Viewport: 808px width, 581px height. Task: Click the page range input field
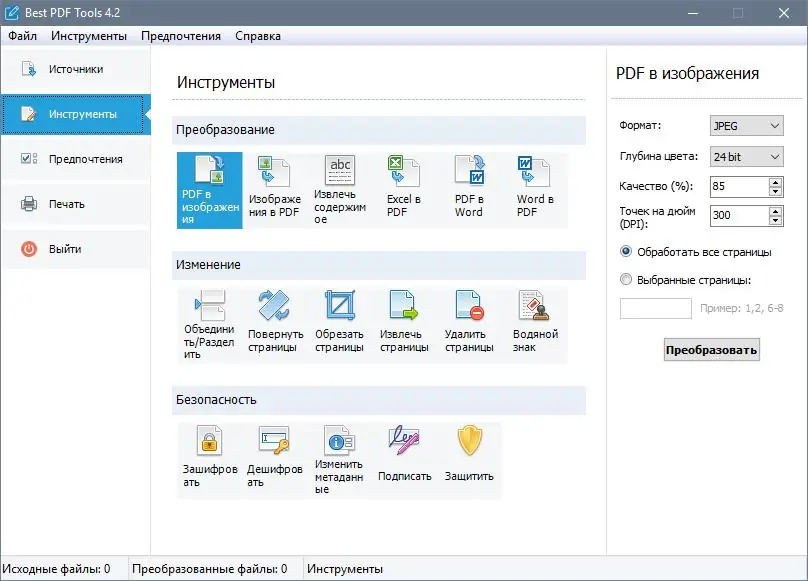click(x=655, y=309)
